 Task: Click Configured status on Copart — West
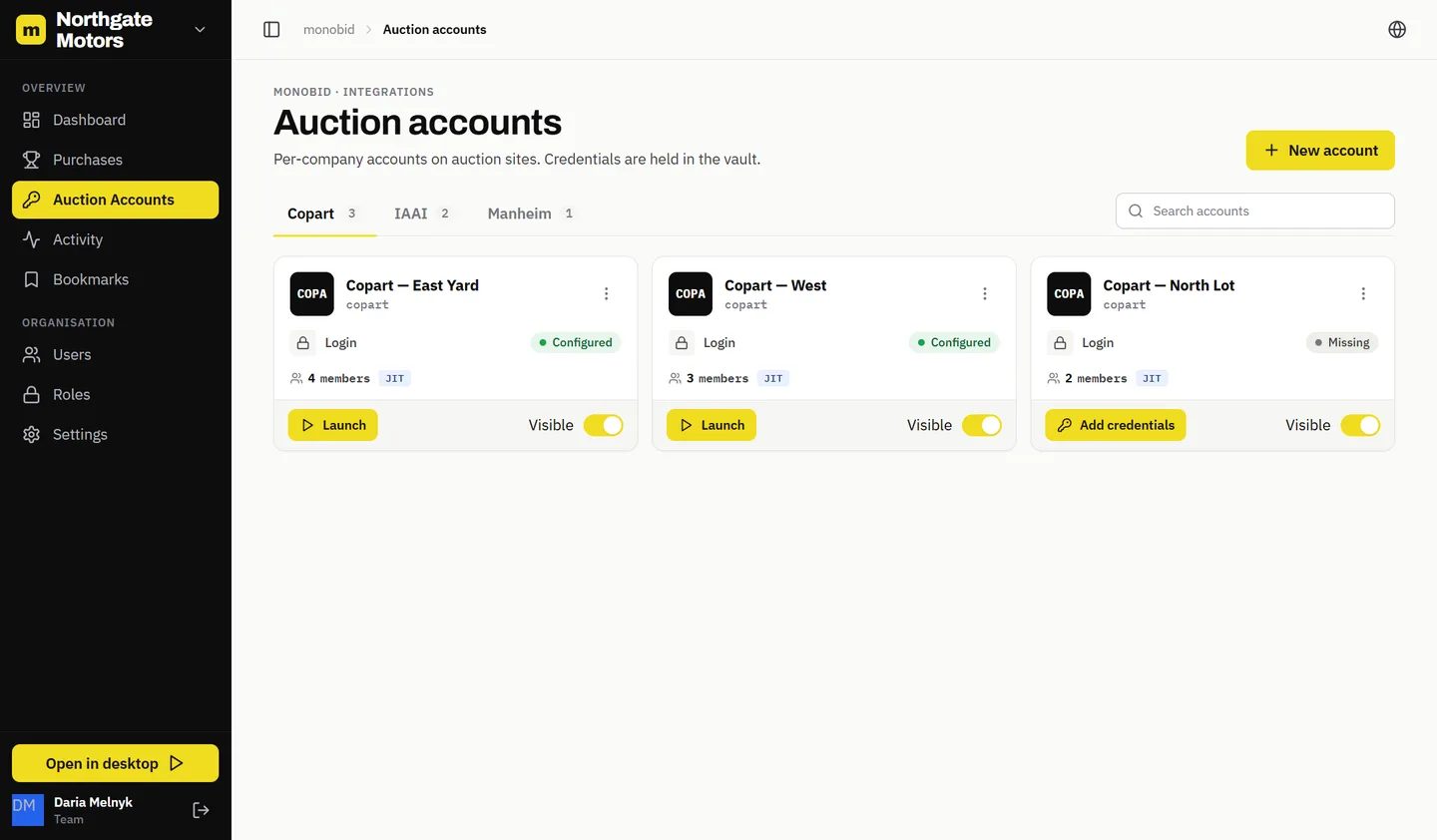tap(954, 342)
